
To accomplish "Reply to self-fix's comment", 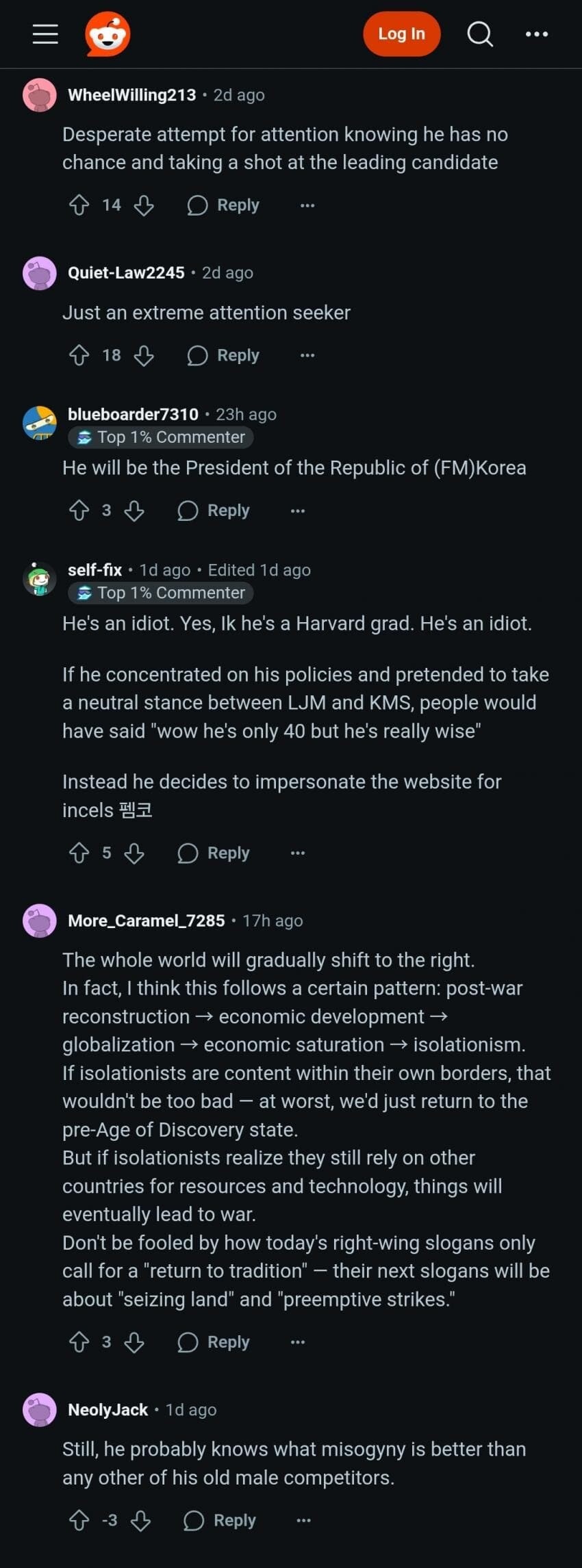I will (x=214, y=853).
